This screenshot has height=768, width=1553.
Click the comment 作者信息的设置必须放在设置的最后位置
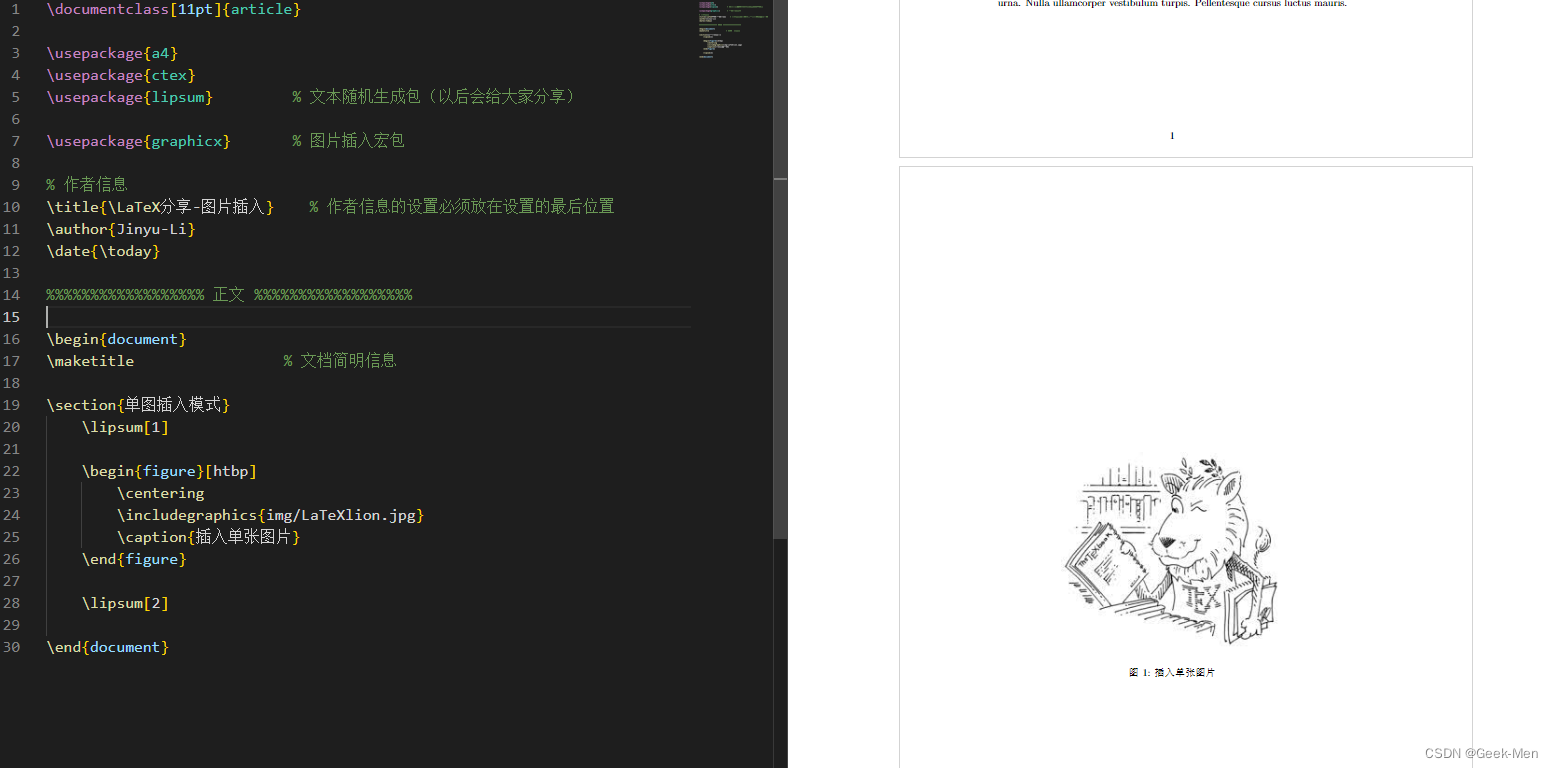pyautogui.click(x=462, y=207)
